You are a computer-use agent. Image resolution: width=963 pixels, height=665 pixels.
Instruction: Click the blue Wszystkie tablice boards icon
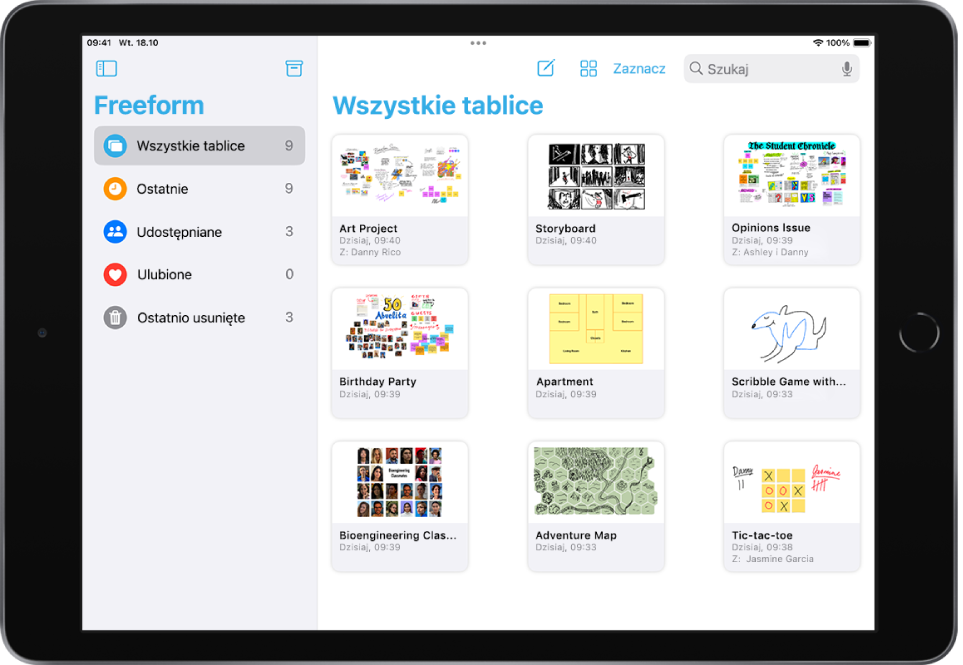115,146
